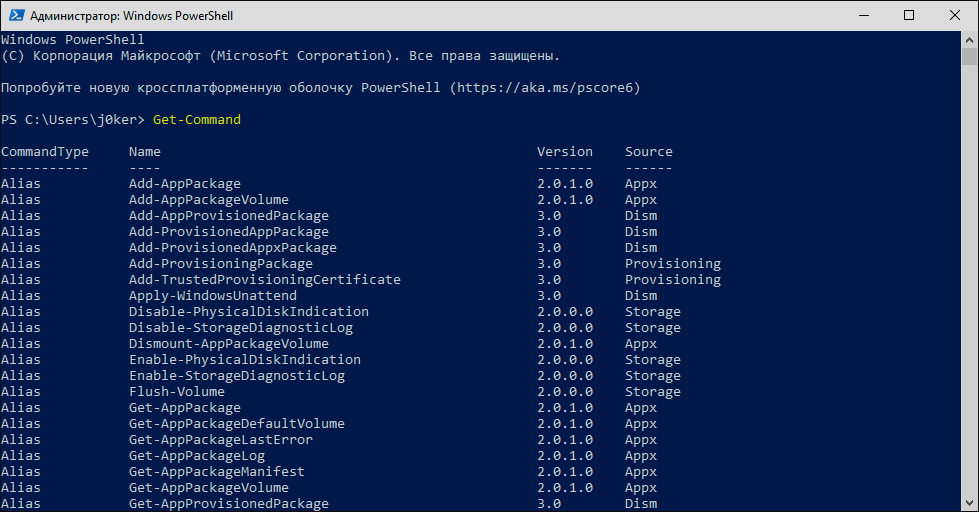Click the Name column header
This screenshot has width=979, height=512.
click(145, 152)
